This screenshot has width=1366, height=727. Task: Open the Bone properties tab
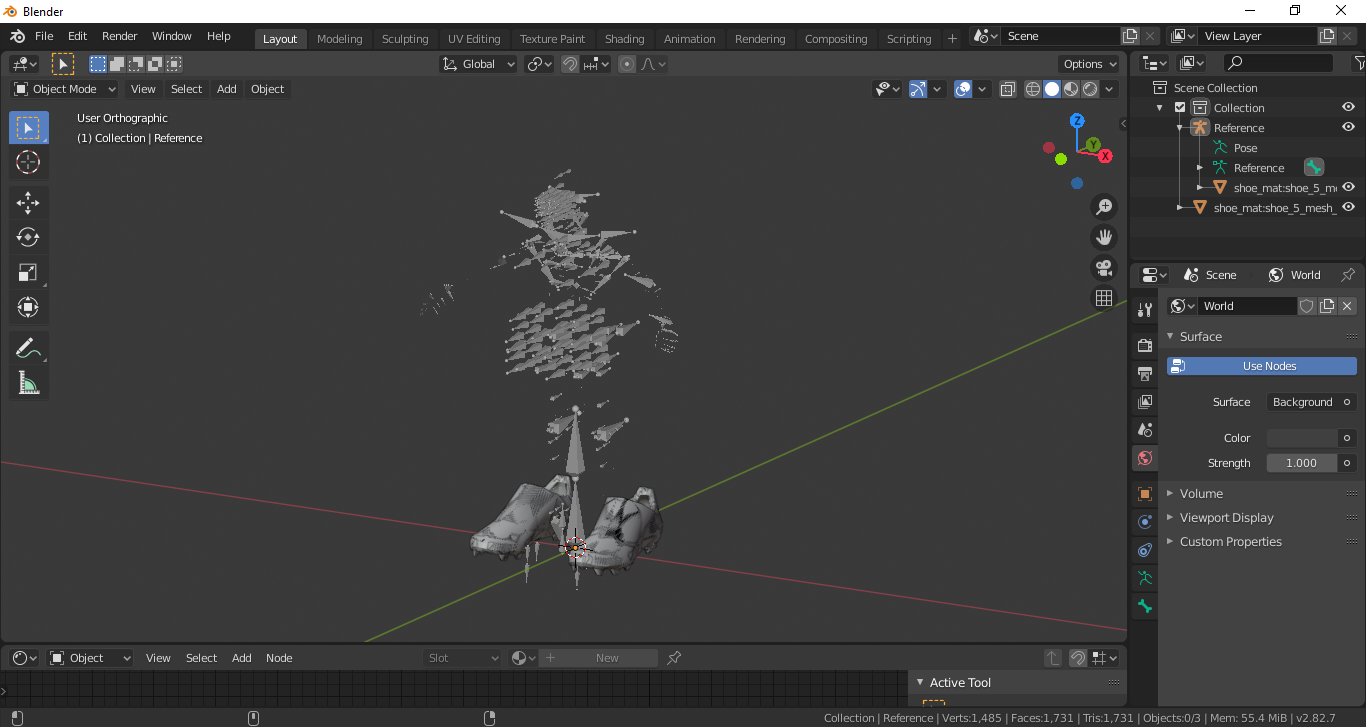pos(1145,606)
